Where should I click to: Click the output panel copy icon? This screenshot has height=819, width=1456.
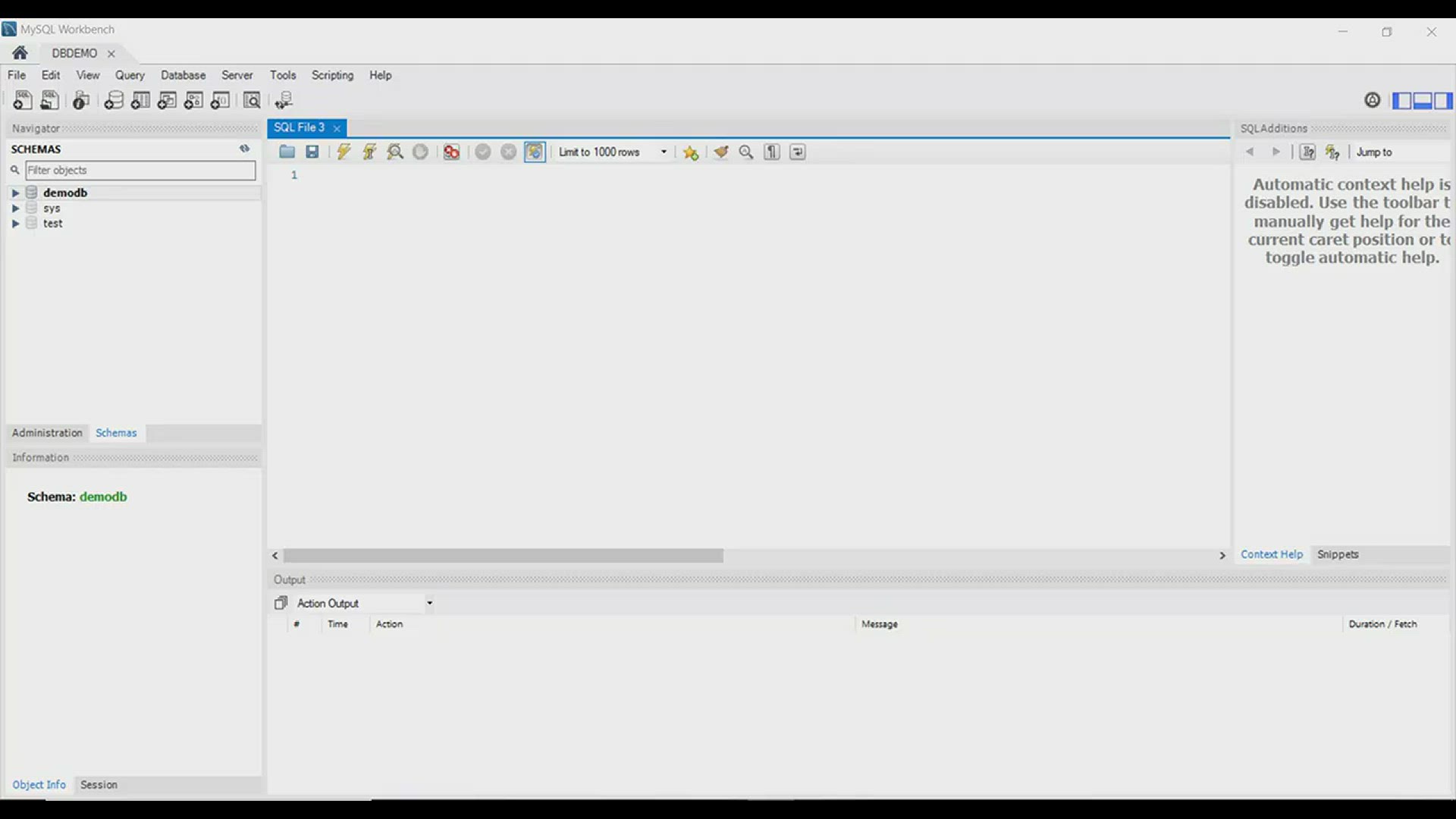point(281,603)
